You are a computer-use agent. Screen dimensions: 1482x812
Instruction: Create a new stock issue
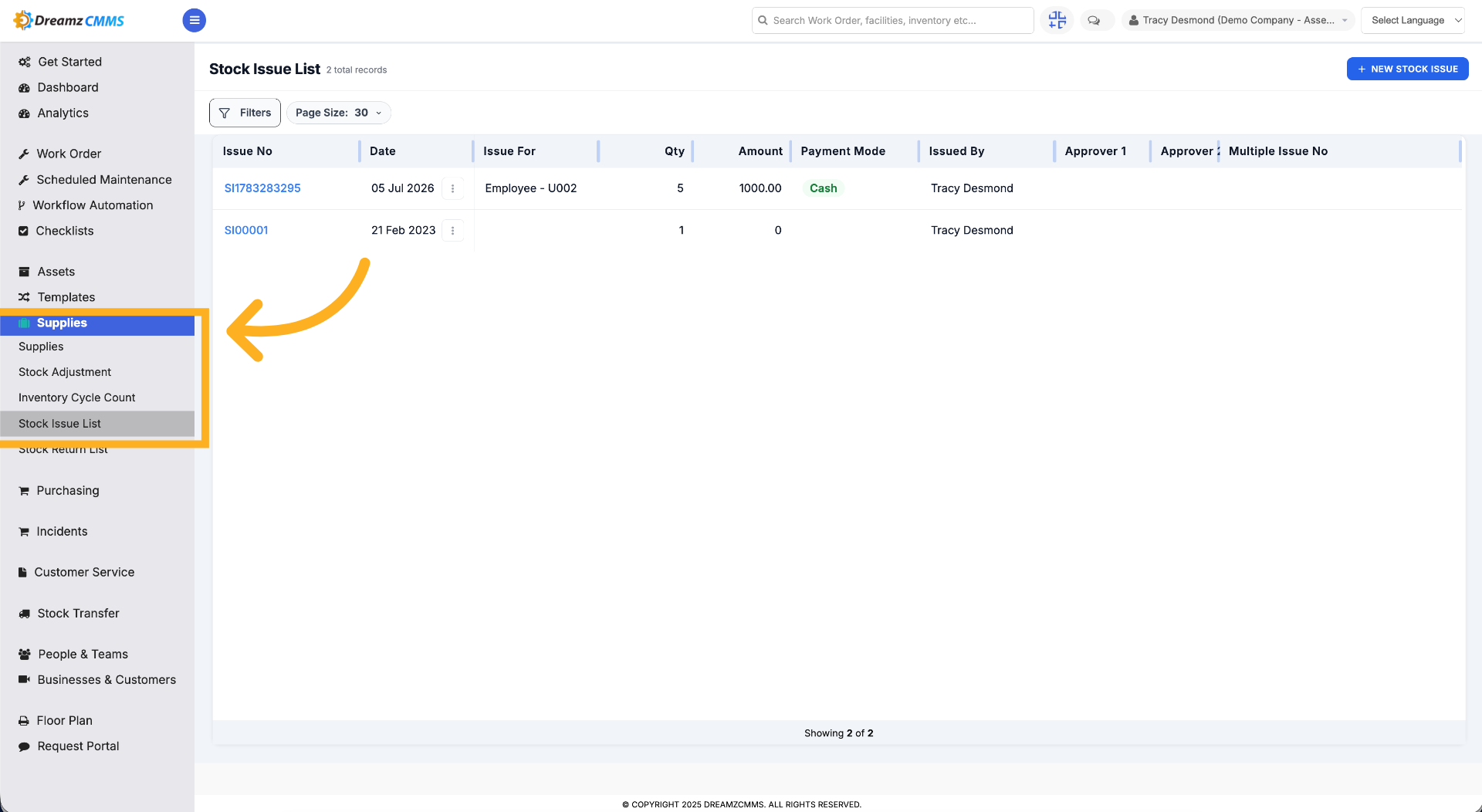tap(1407, 69)
